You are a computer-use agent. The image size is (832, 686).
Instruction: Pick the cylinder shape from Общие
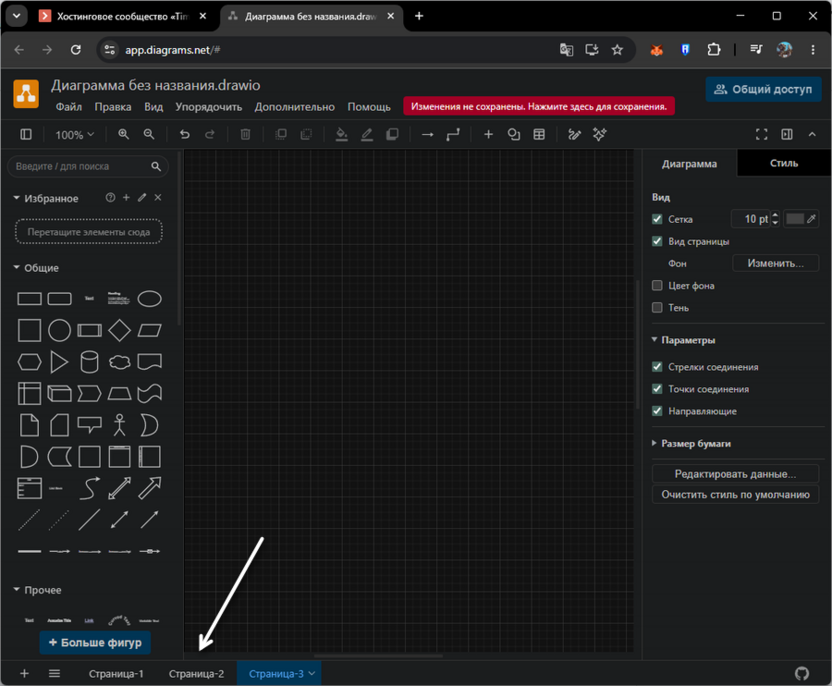click(89, 362)
